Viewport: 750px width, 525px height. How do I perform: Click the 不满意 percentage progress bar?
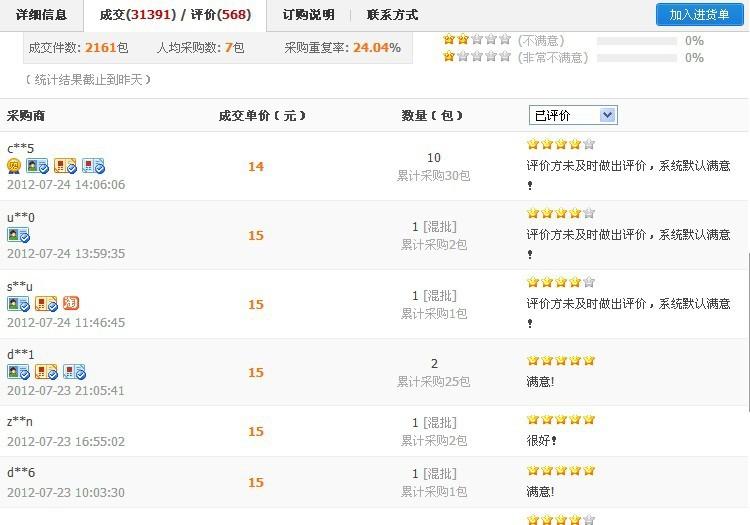pyautogui.click(x=635, y=41)
